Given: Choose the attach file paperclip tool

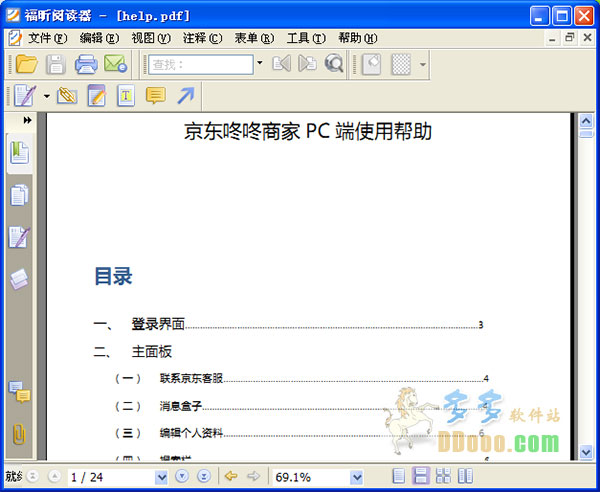Looking at the screenshot, I should 67,96.
